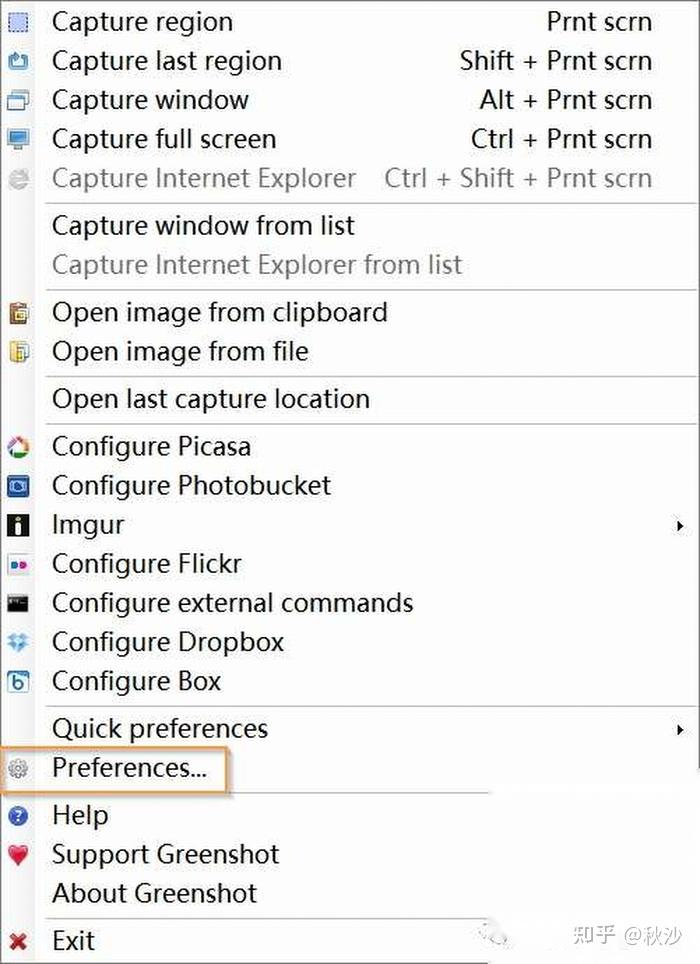Click the Photobucket icon
Image resolution: width=700 pixels, height=964 pixels.
pyautogui.click(x=18, y=486)
